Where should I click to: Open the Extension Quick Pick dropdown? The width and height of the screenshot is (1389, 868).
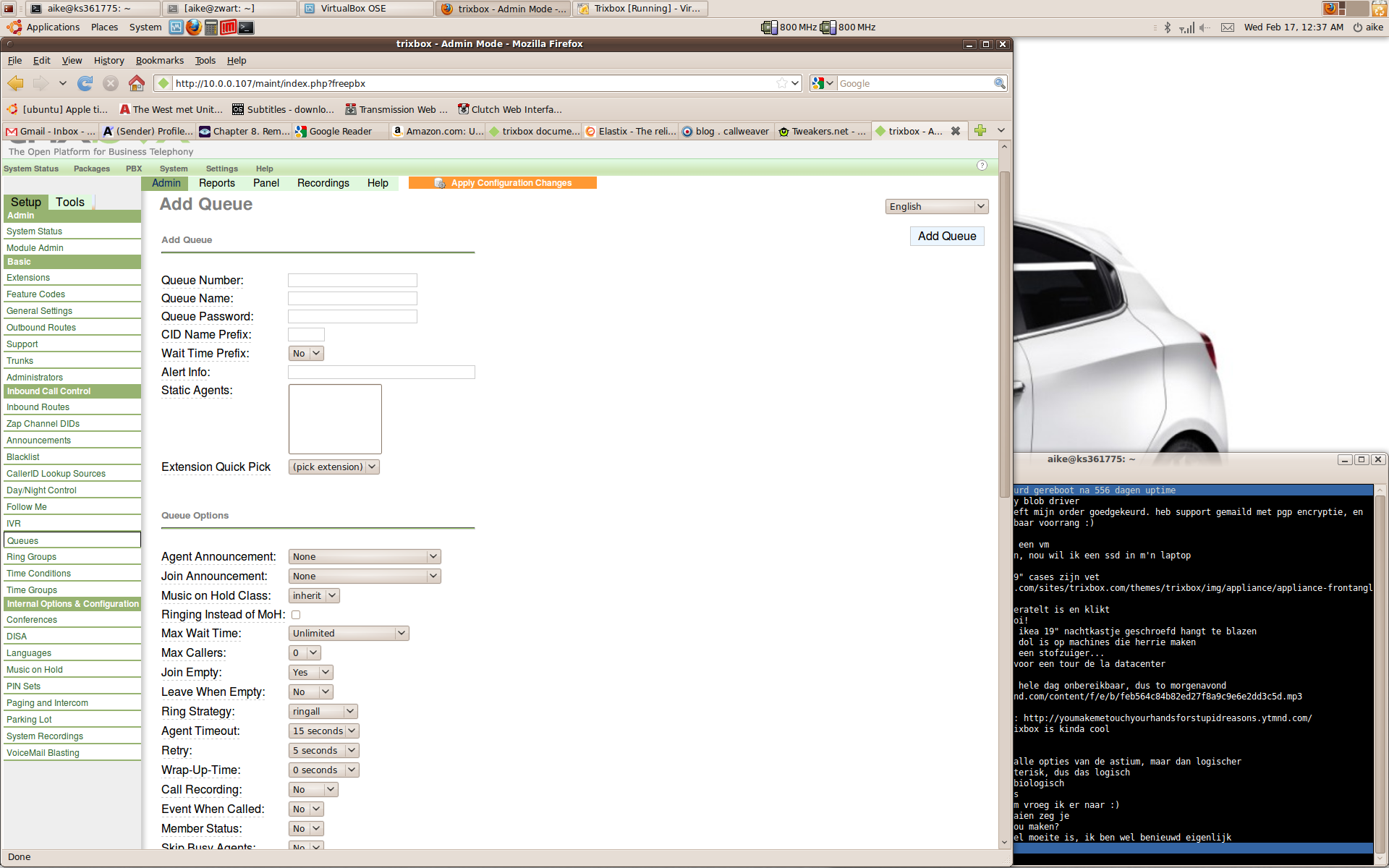coord(334,467)
